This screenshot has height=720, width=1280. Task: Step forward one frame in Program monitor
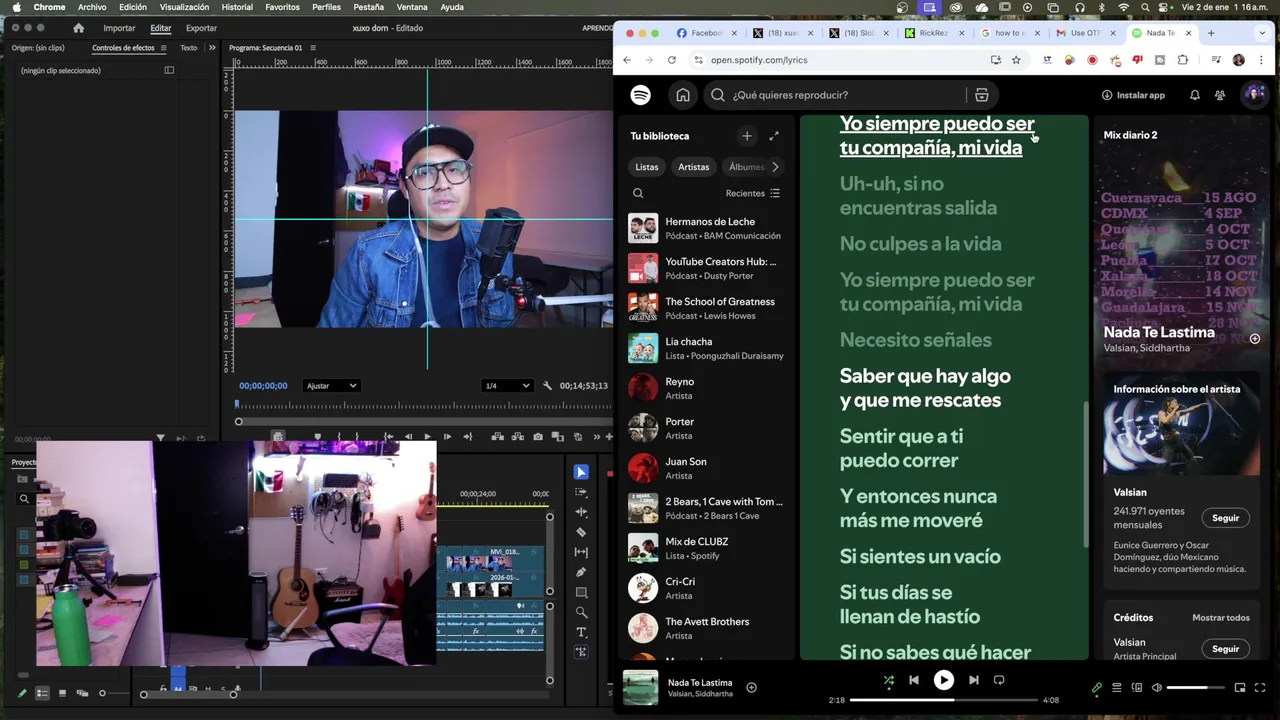(x=447, y=437)
